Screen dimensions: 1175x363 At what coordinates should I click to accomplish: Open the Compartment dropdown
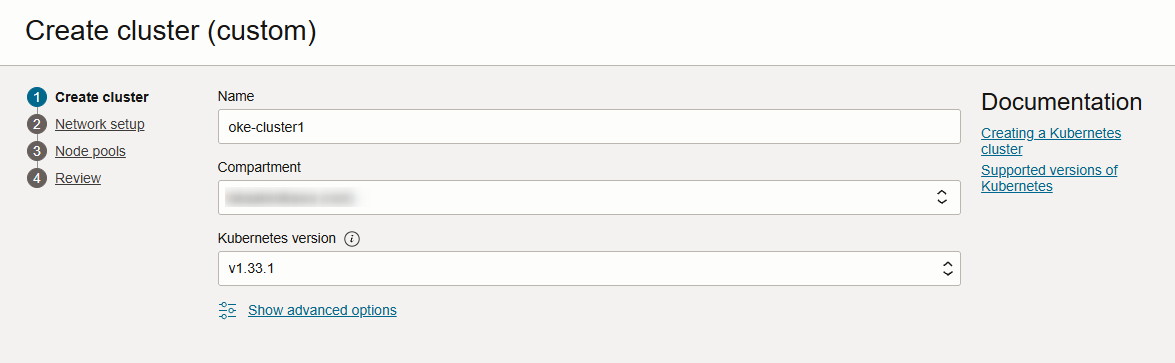tap(589, 197)
